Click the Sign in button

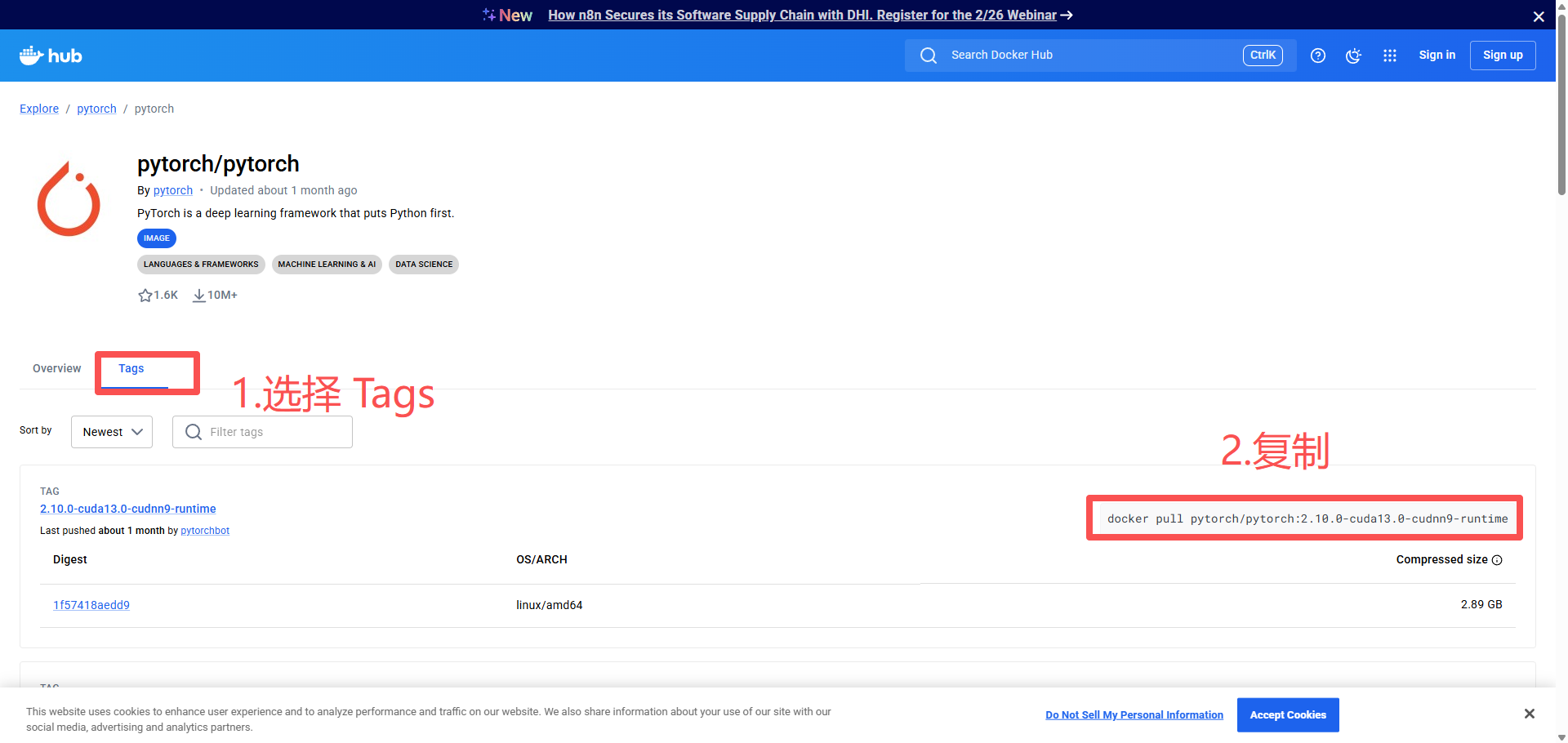click(1437, 56)
